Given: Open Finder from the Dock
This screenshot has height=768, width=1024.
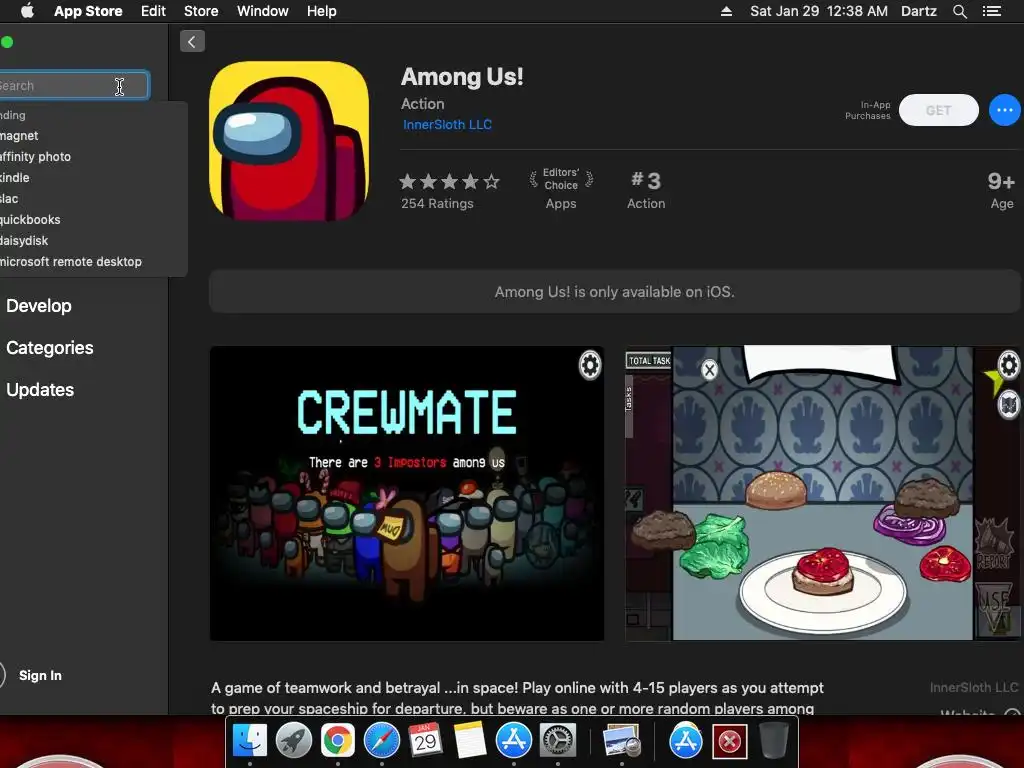Looking at the screenshot, I should tap(250, 741).
